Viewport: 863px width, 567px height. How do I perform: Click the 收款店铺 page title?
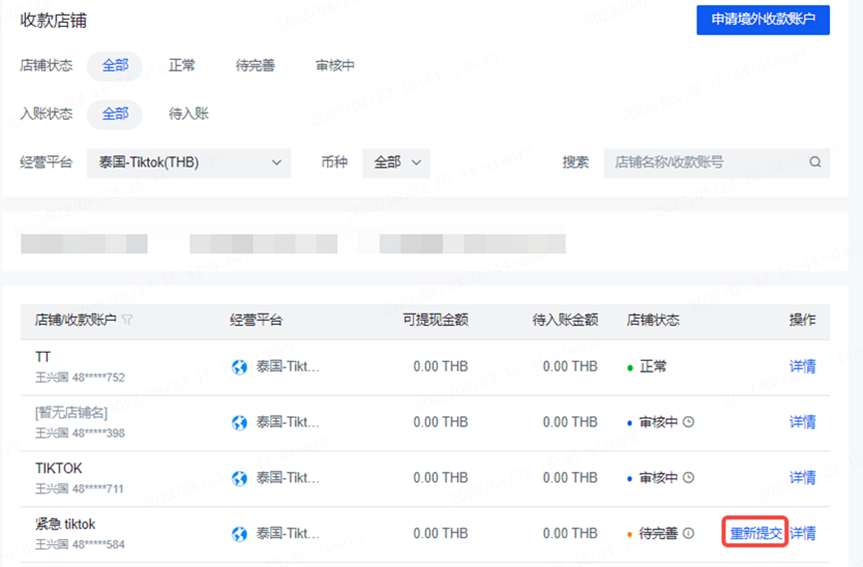pos(53,20)
